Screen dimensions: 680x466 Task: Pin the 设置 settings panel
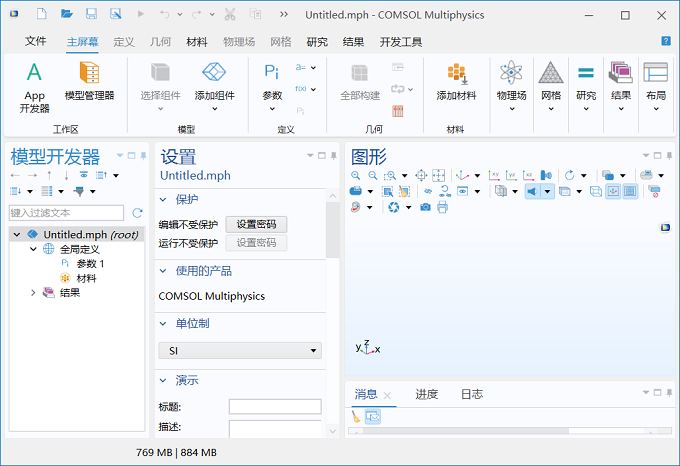333,156
